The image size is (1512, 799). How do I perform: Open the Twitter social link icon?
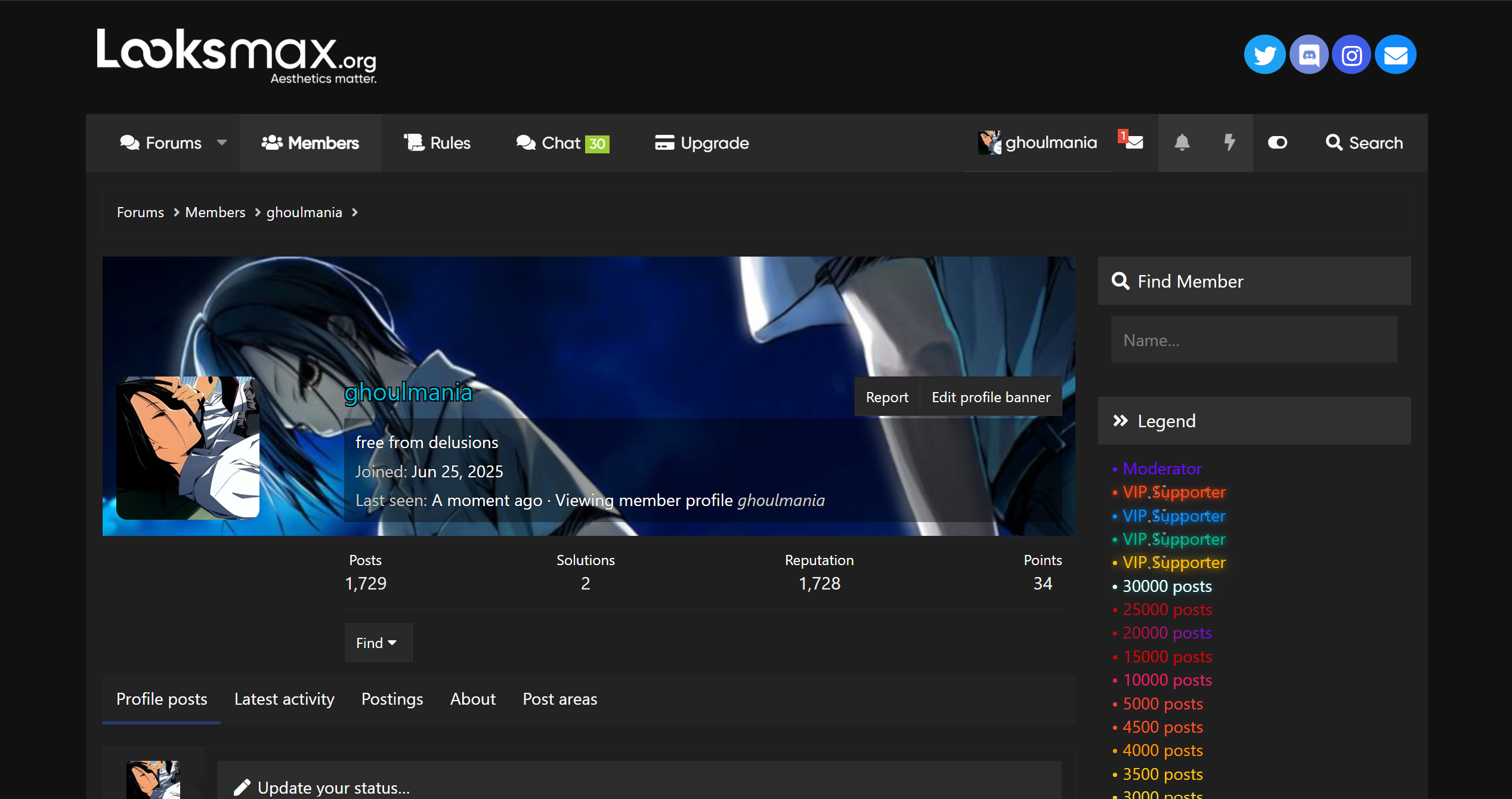click(1264, 55)
